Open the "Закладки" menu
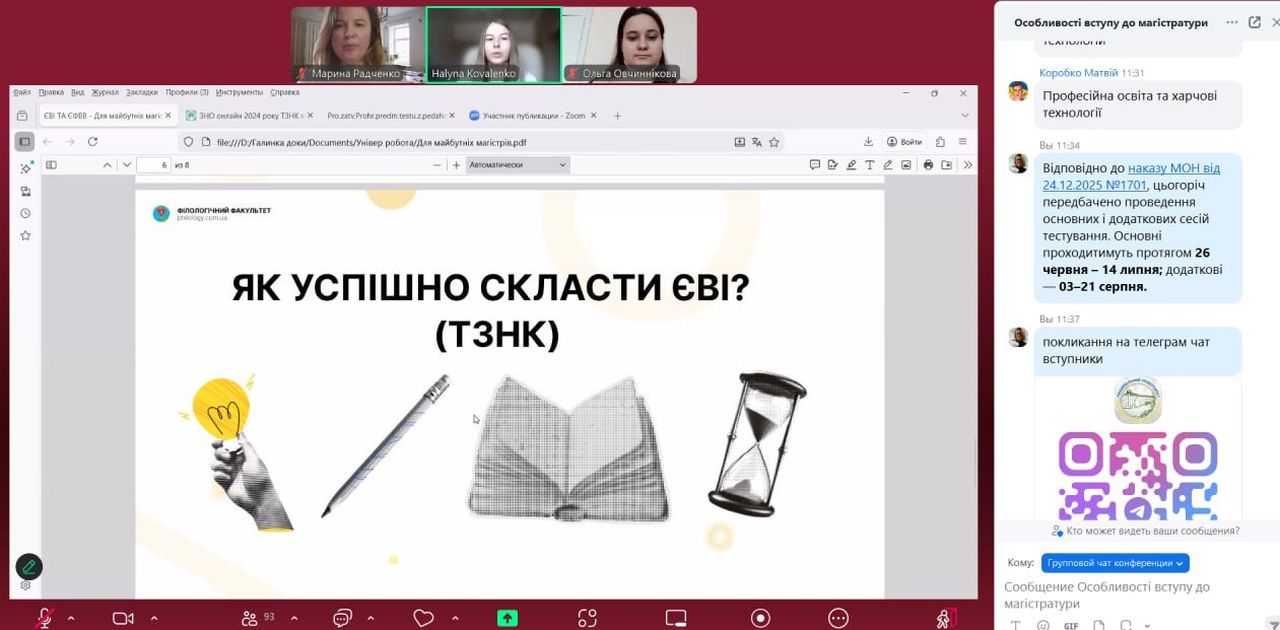The image size is (1280, 630). click(142, 92)
